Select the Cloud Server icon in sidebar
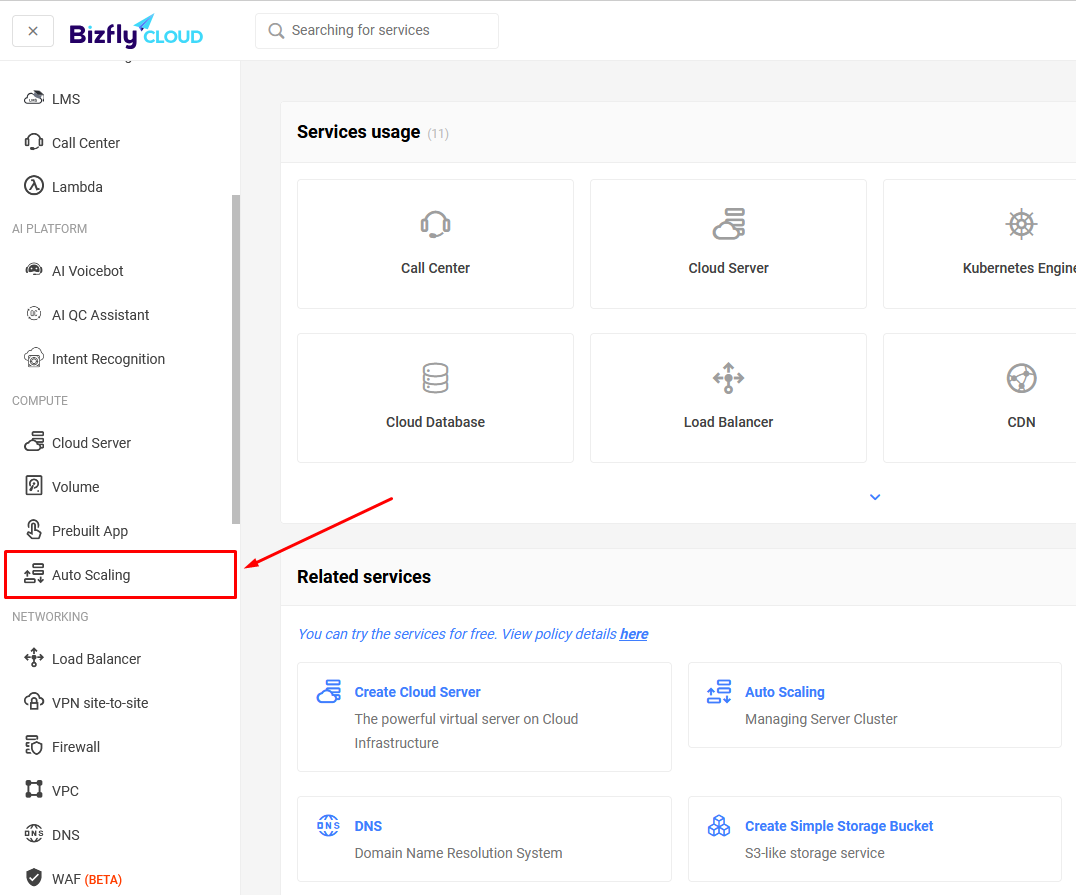 click(34, 441)
